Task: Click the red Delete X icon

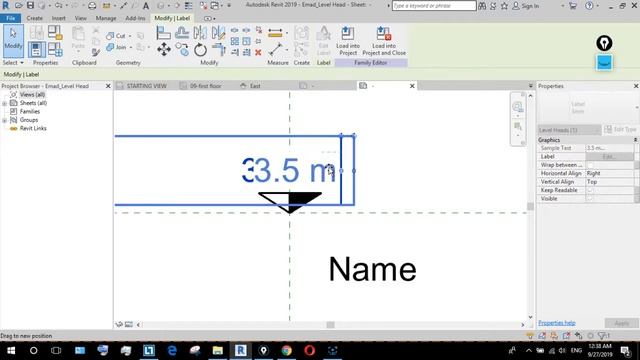Action: (258, 52)
